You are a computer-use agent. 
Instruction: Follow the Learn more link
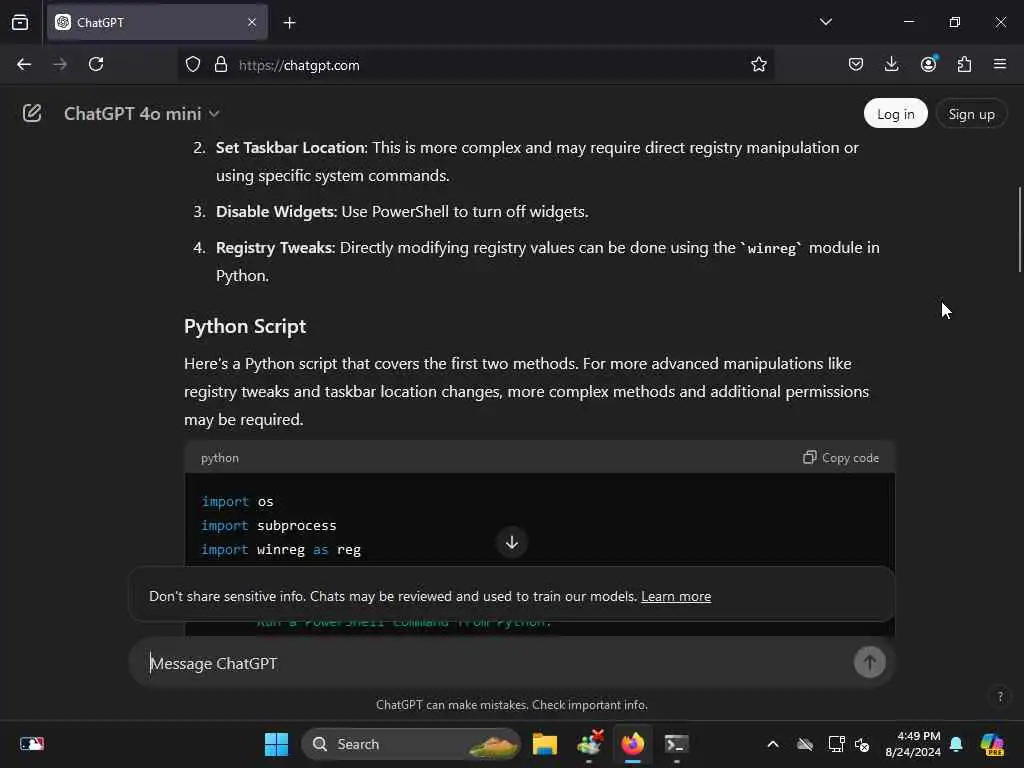point(676,596)
